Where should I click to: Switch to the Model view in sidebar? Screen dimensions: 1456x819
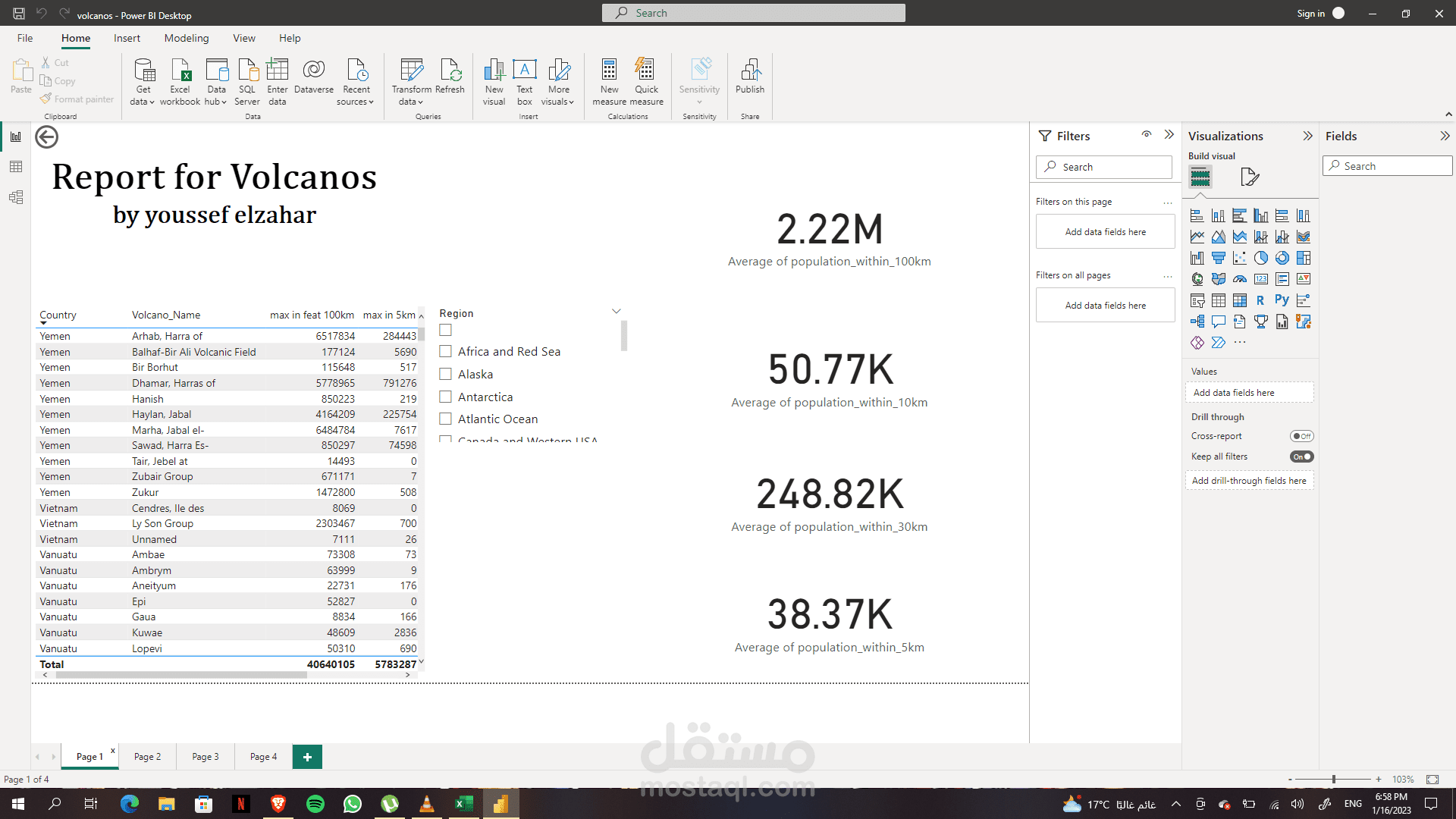[x=16, y=197]
